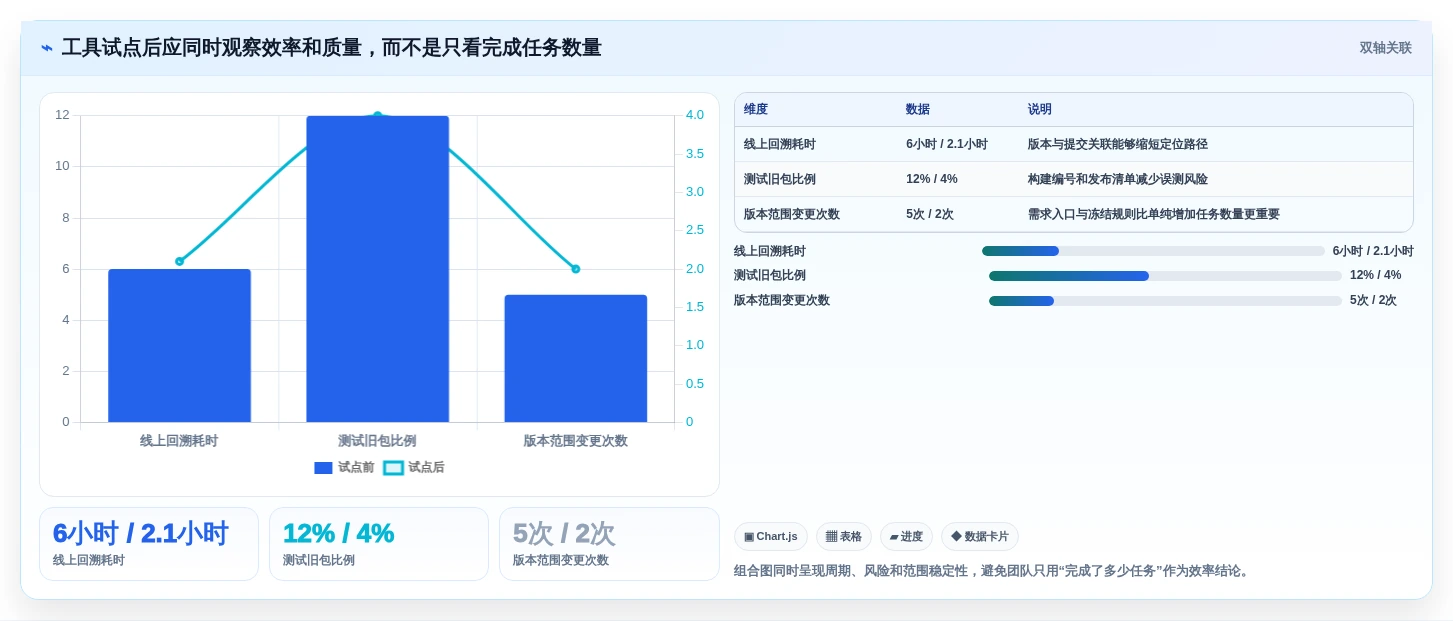Click the 说明 column header
This screenshot has width=1453, height=621.
tap(1040, 110)
